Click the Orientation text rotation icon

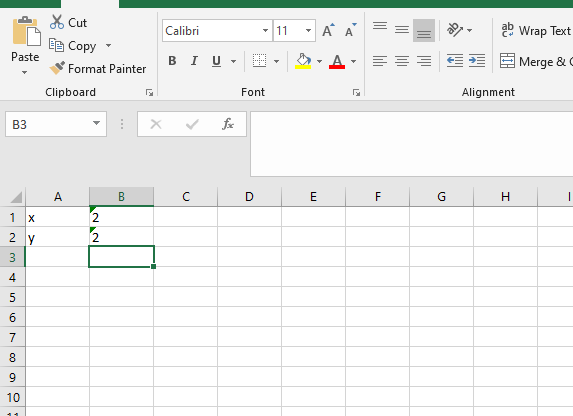[x=455, y=30]
